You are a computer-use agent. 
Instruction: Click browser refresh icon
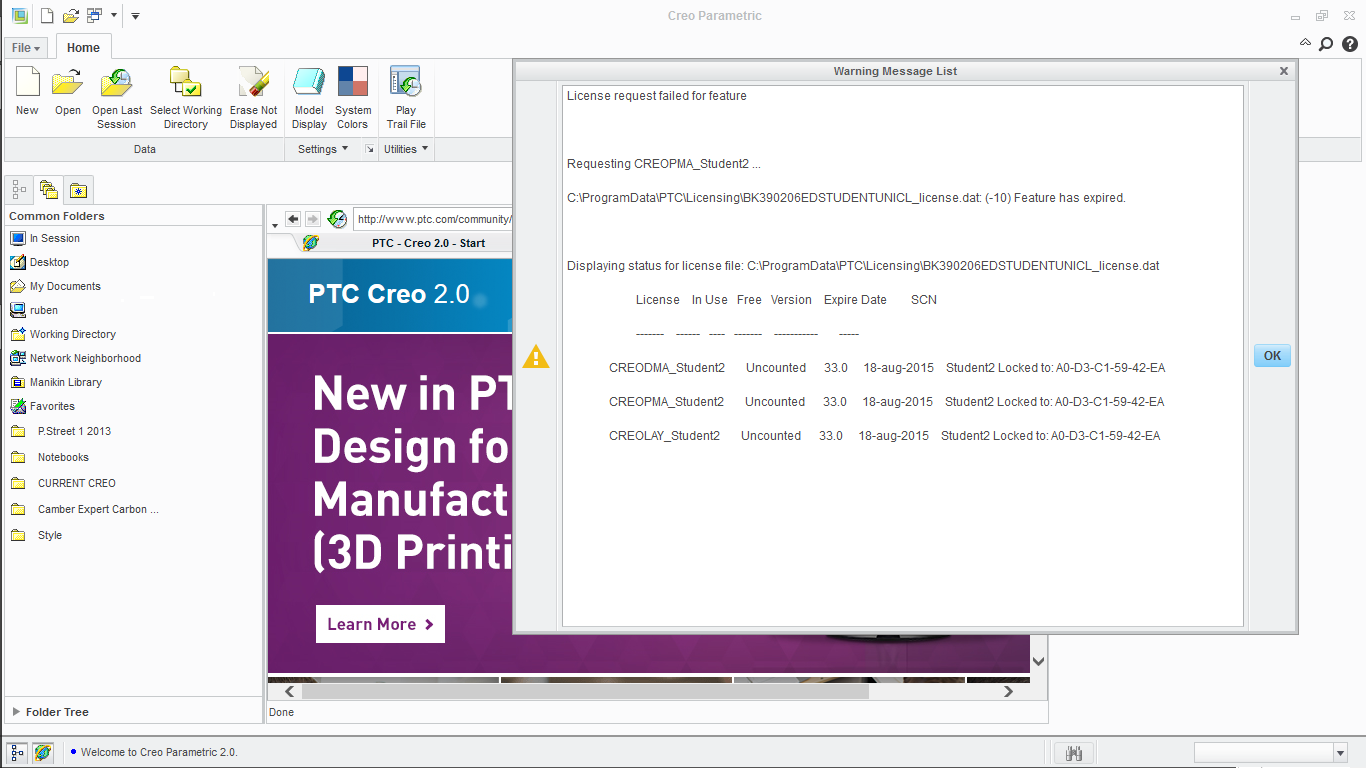tap(338, 219)
